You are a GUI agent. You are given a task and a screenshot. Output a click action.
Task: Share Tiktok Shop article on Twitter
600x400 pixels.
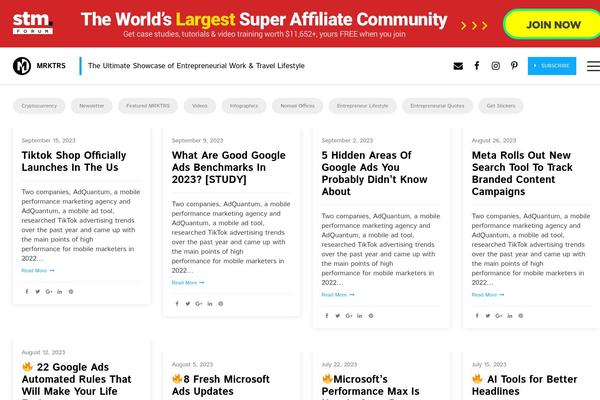(38, 292)
